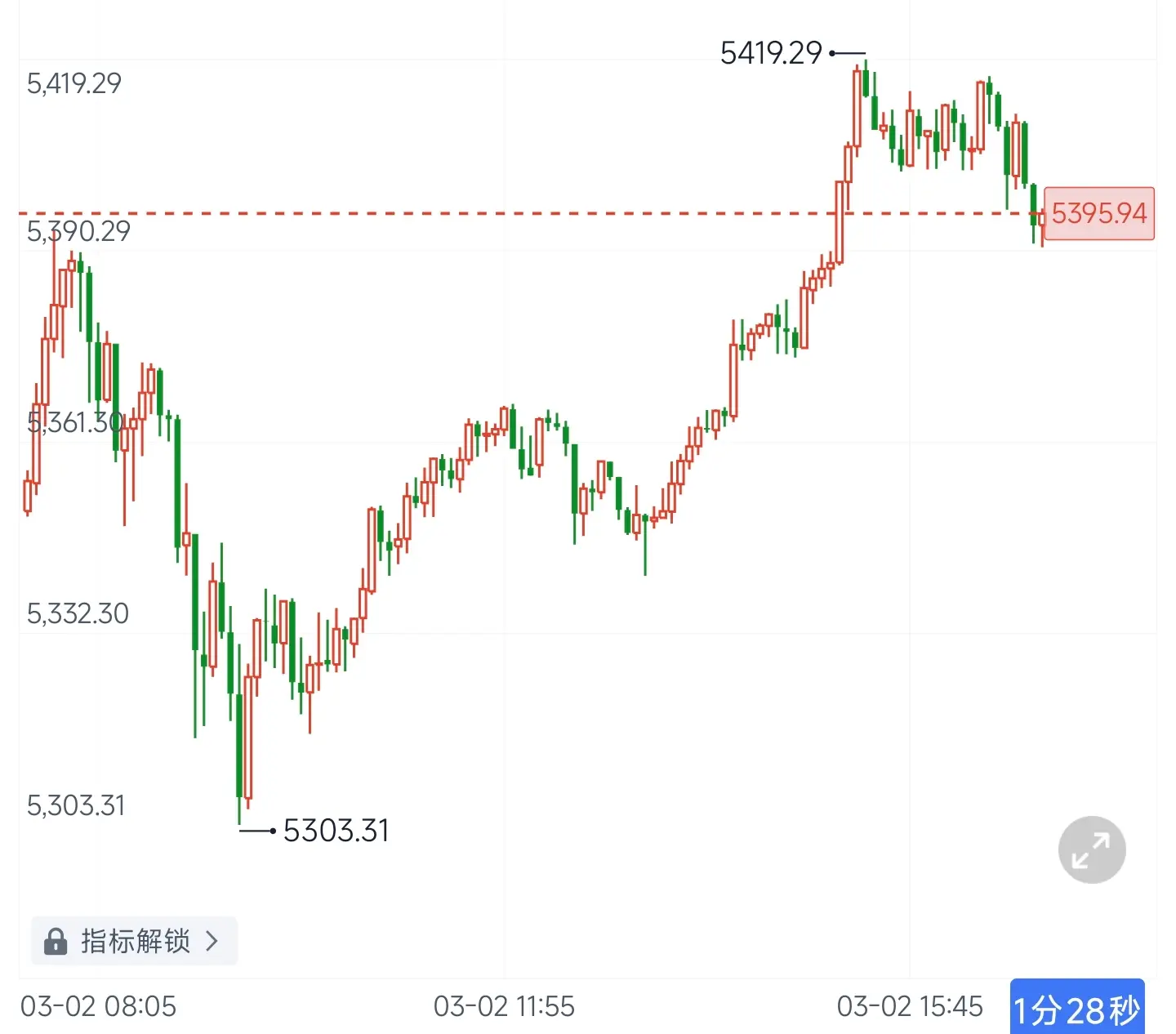Click the 5,419.29 price axis label
This screenshot has height=1034, width=1176.
74,83
